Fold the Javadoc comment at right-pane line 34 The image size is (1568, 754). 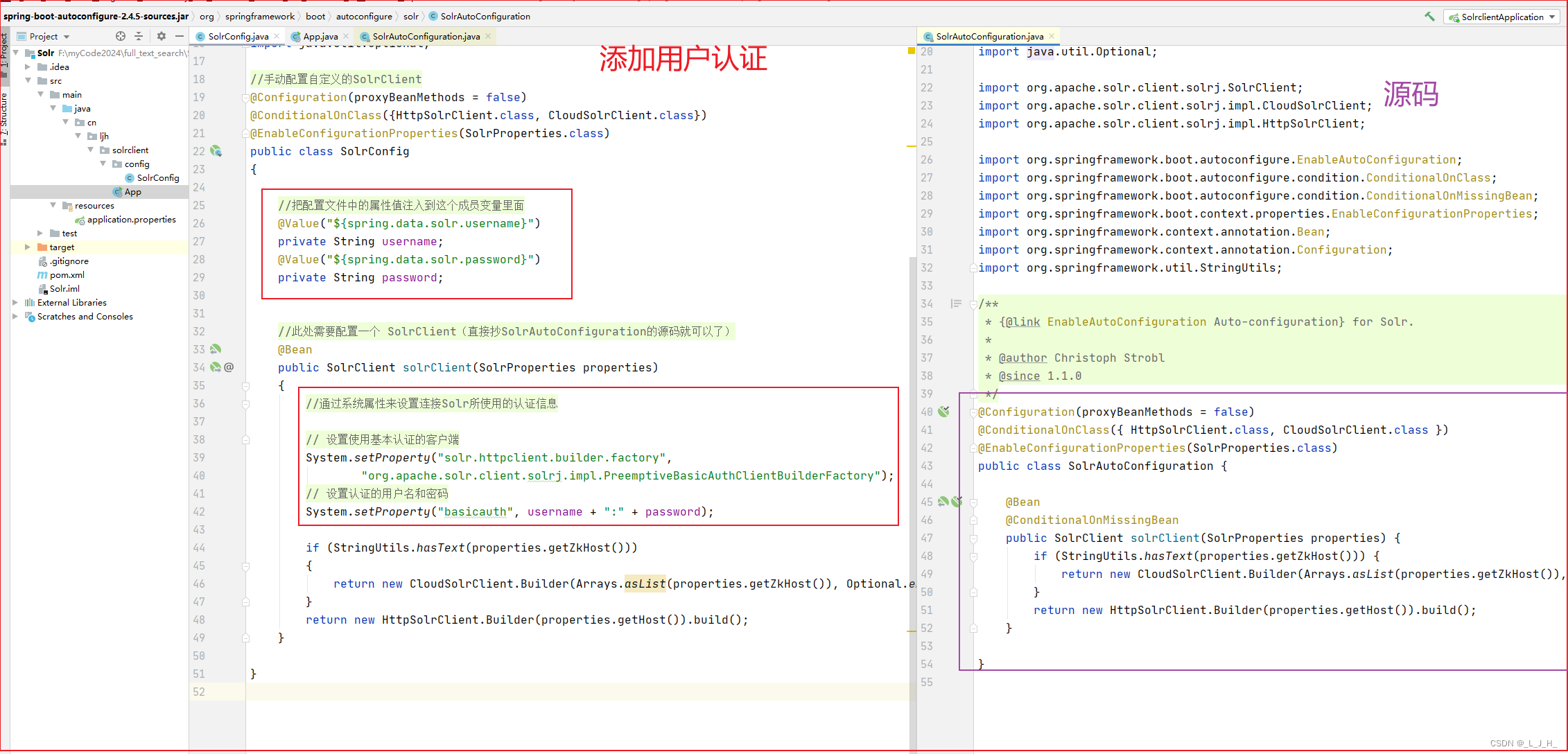coord(973,304)
